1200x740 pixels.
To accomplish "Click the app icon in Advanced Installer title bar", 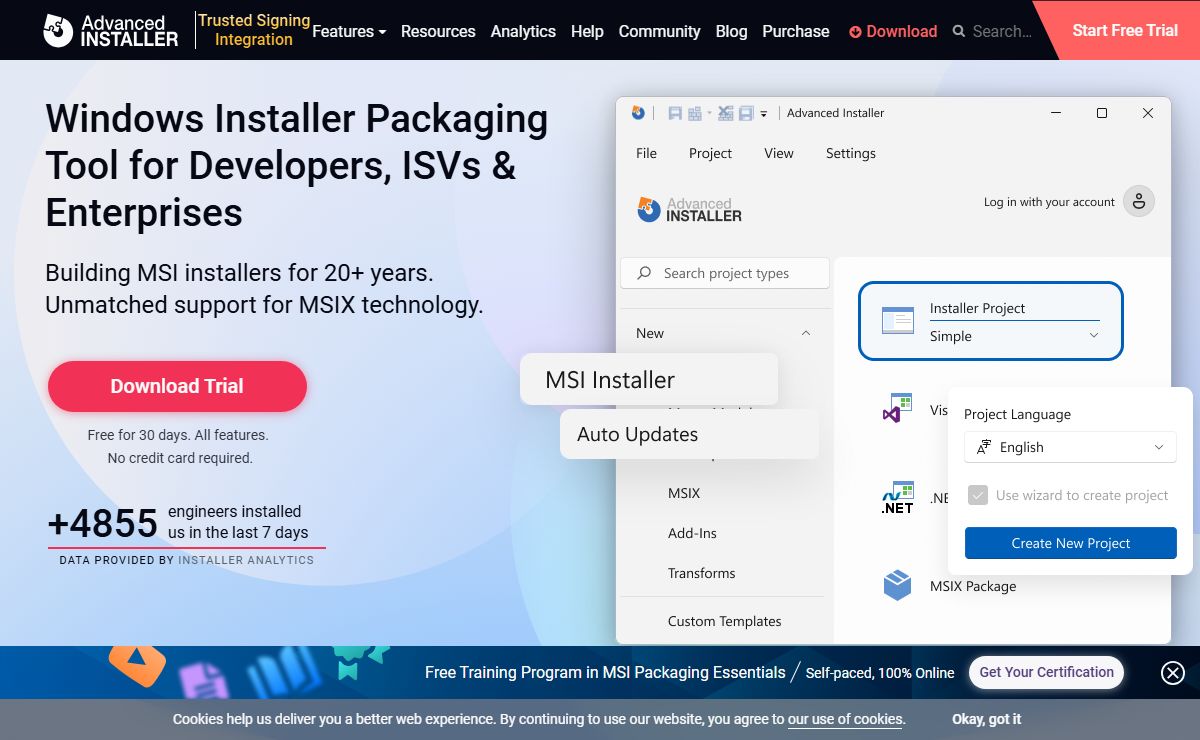I will [x=638, y=113].
